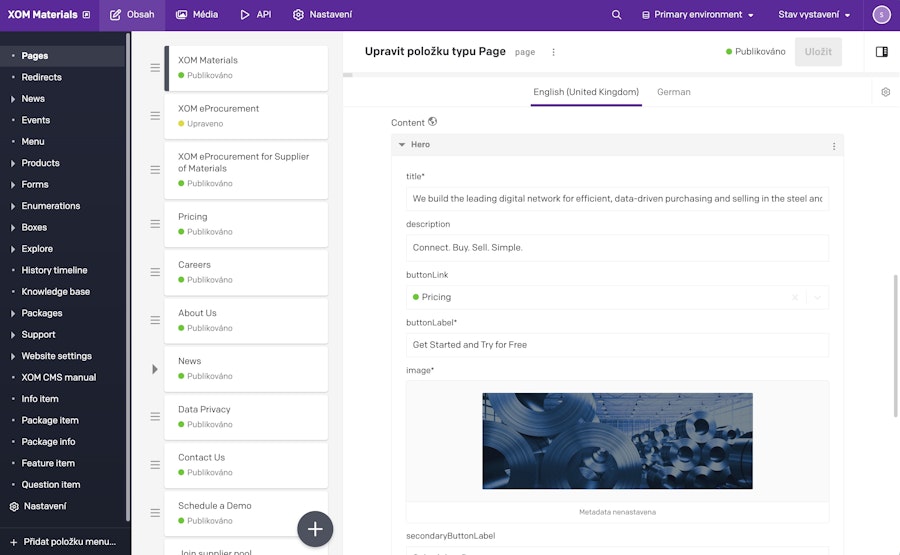Switch to English (United Kingdom) tab
The image size is (900, 555).
[x=585, y=92]
